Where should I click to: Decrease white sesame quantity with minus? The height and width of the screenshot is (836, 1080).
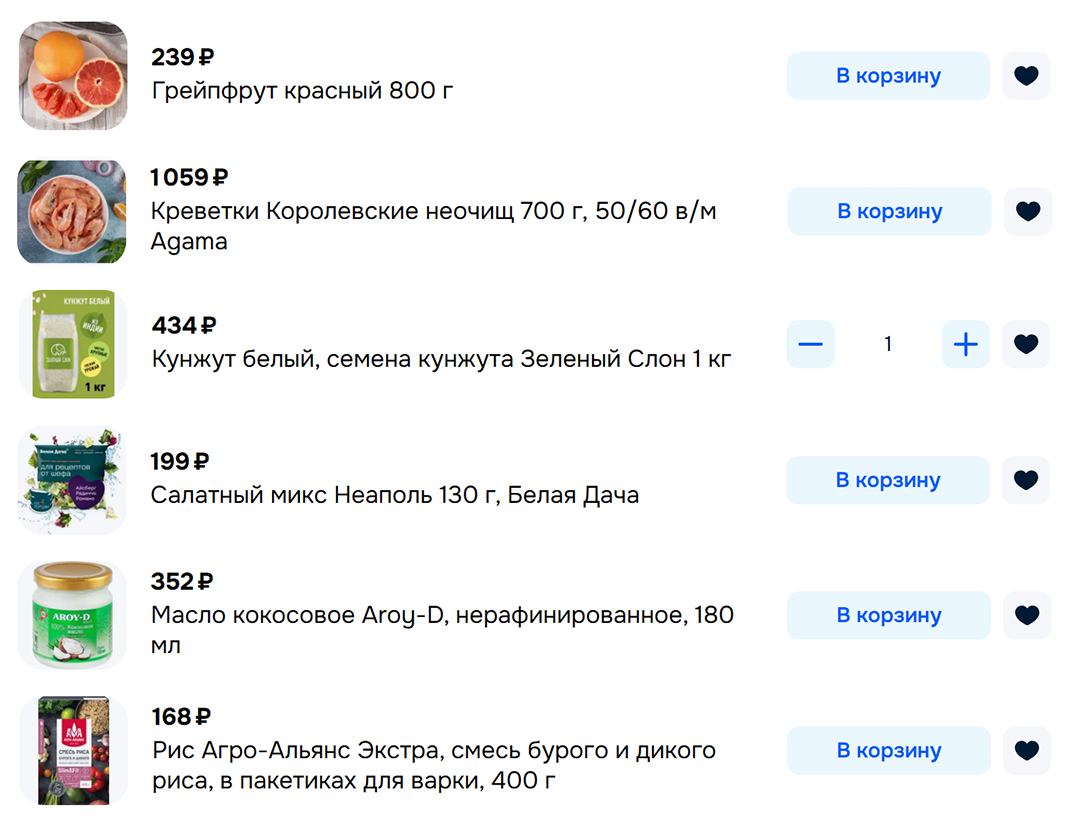click(x=810, y=345)
